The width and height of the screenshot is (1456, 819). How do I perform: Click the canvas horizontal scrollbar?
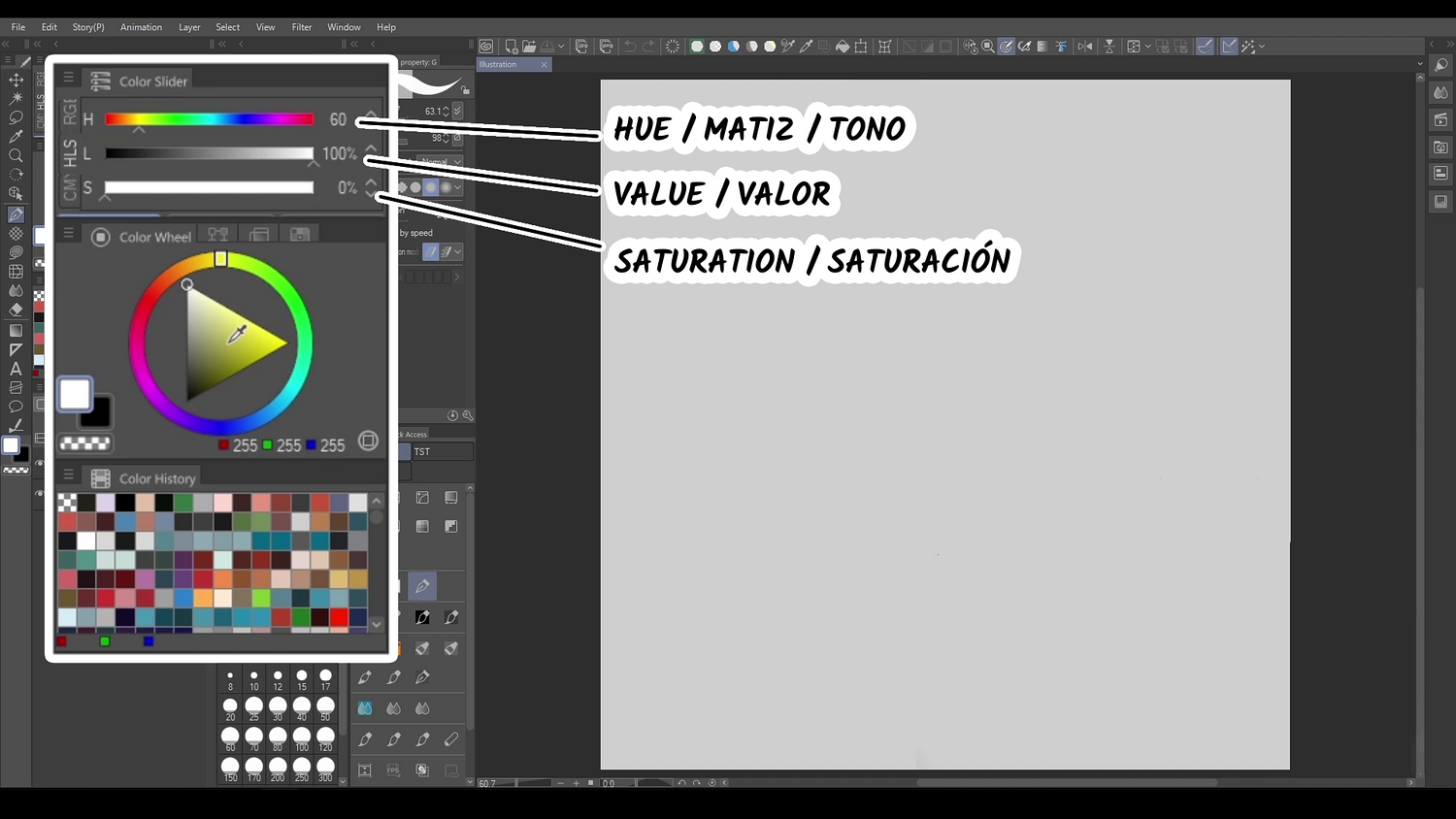[1068, 782]
